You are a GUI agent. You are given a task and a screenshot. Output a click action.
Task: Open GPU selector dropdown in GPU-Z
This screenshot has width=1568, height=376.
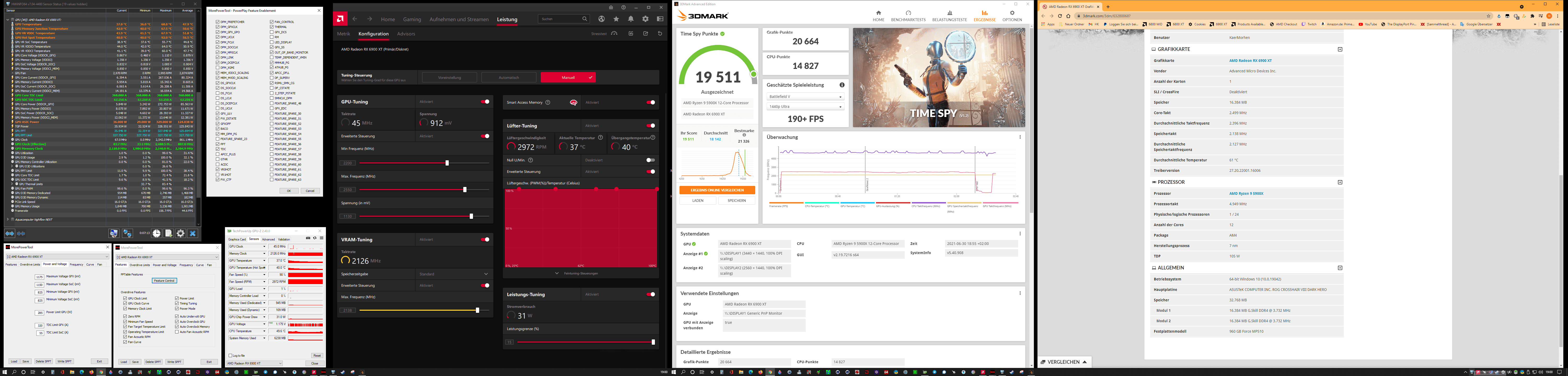pyautogui.click(x=255, y=363)
